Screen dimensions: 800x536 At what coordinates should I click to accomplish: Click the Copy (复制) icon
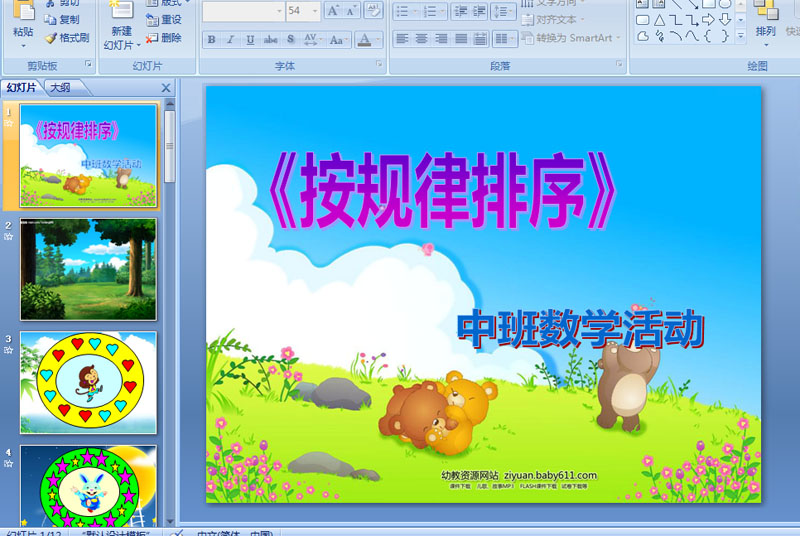tap(50, 20)
